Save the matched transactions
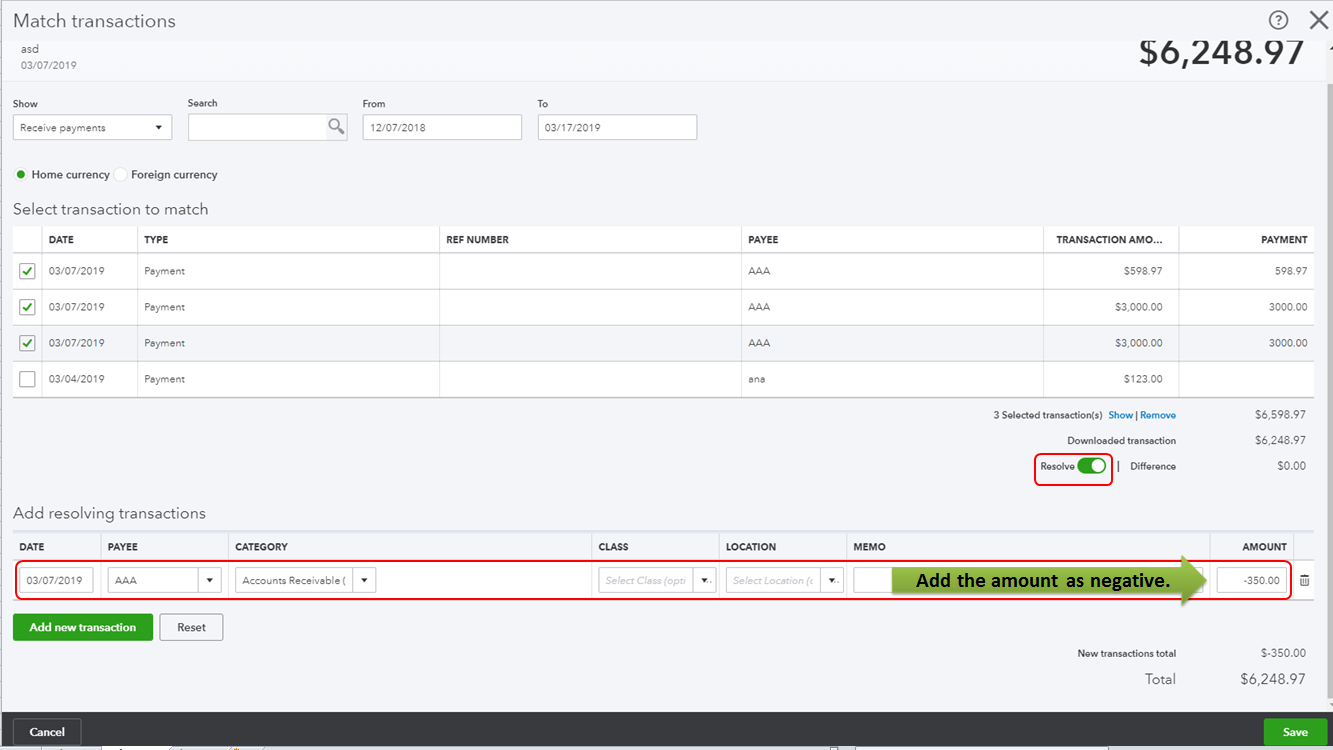Viewport: 1333px width, 750px height. pos(1294,732)
